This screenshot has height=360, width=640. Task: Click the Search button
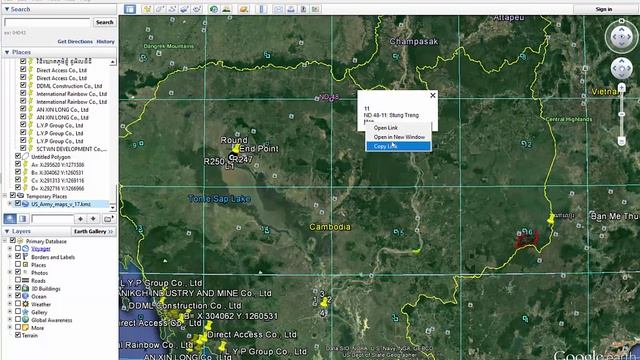[104, 22]
